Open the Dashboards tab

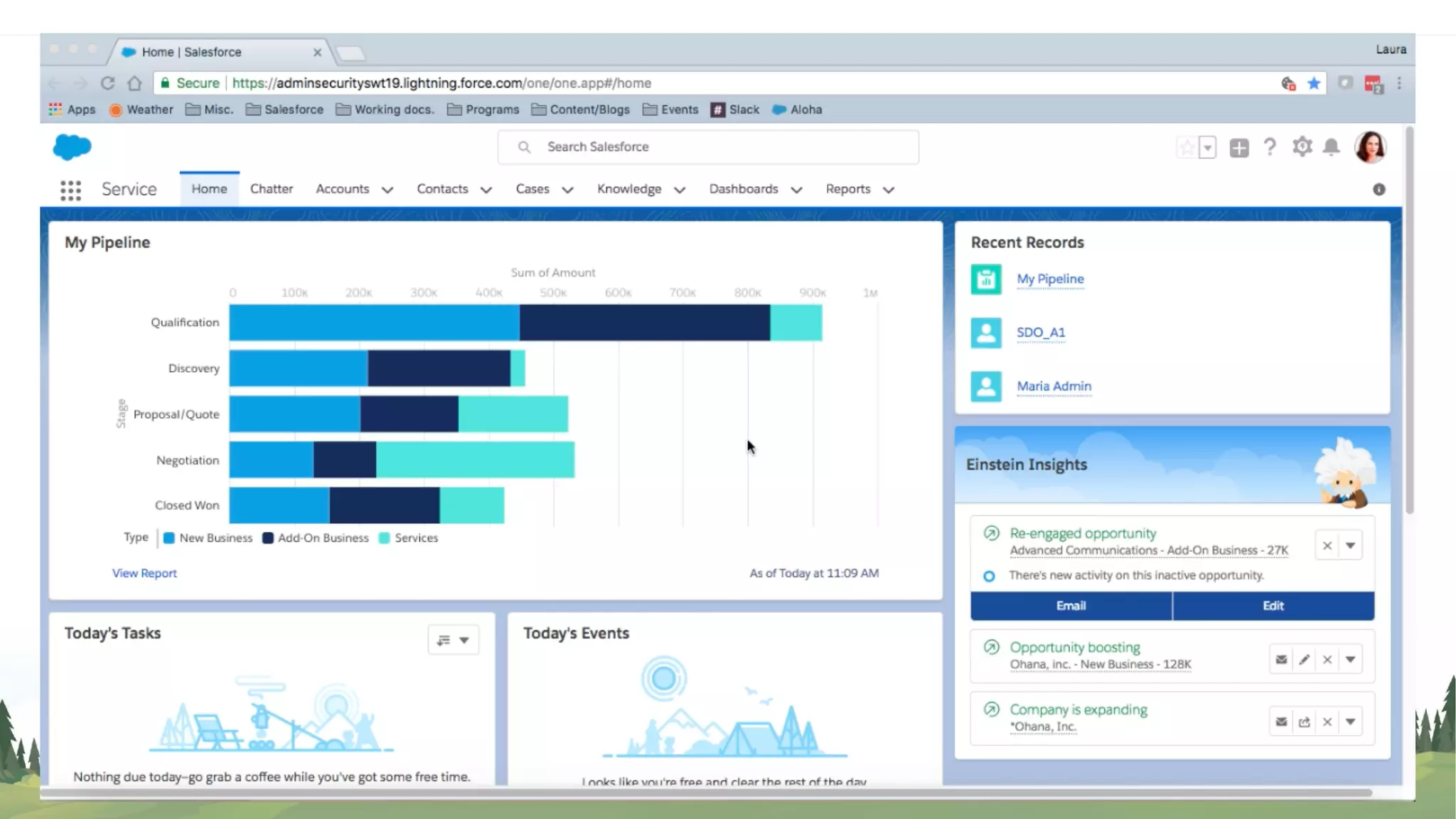pyautogui.click(x=743, y=189)
